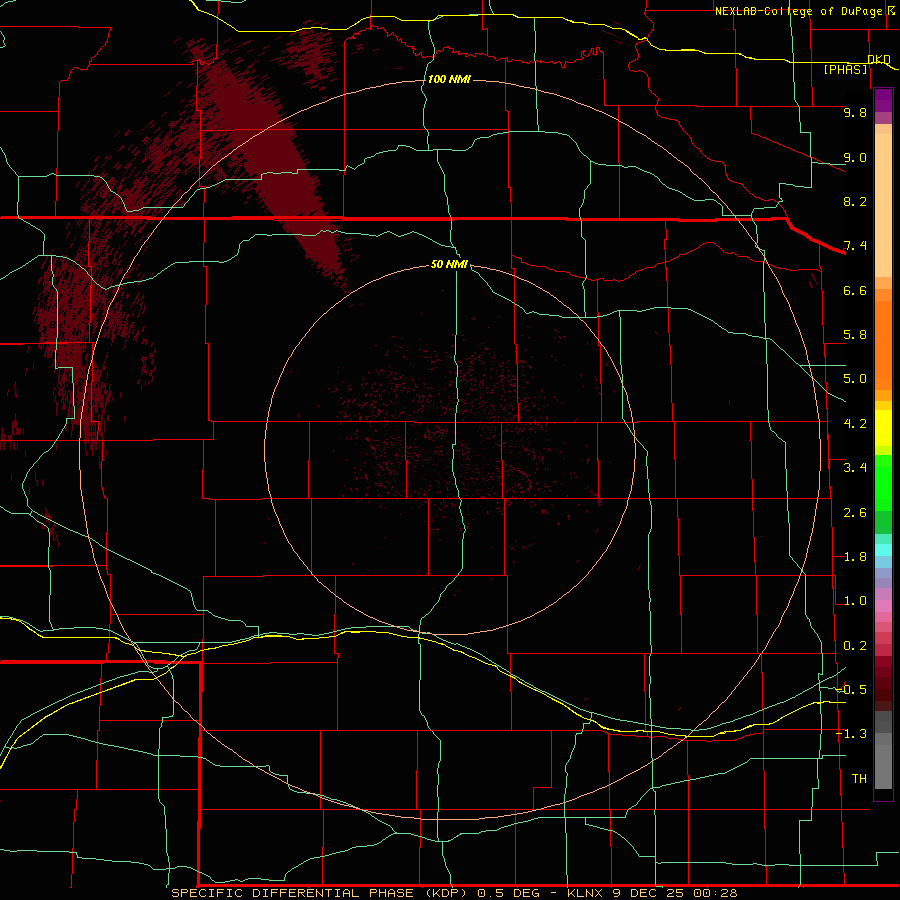The width and height of the screenshot is (900, 900).
Task: Select the 50 NMI range ring label
Action: point(449,264)
